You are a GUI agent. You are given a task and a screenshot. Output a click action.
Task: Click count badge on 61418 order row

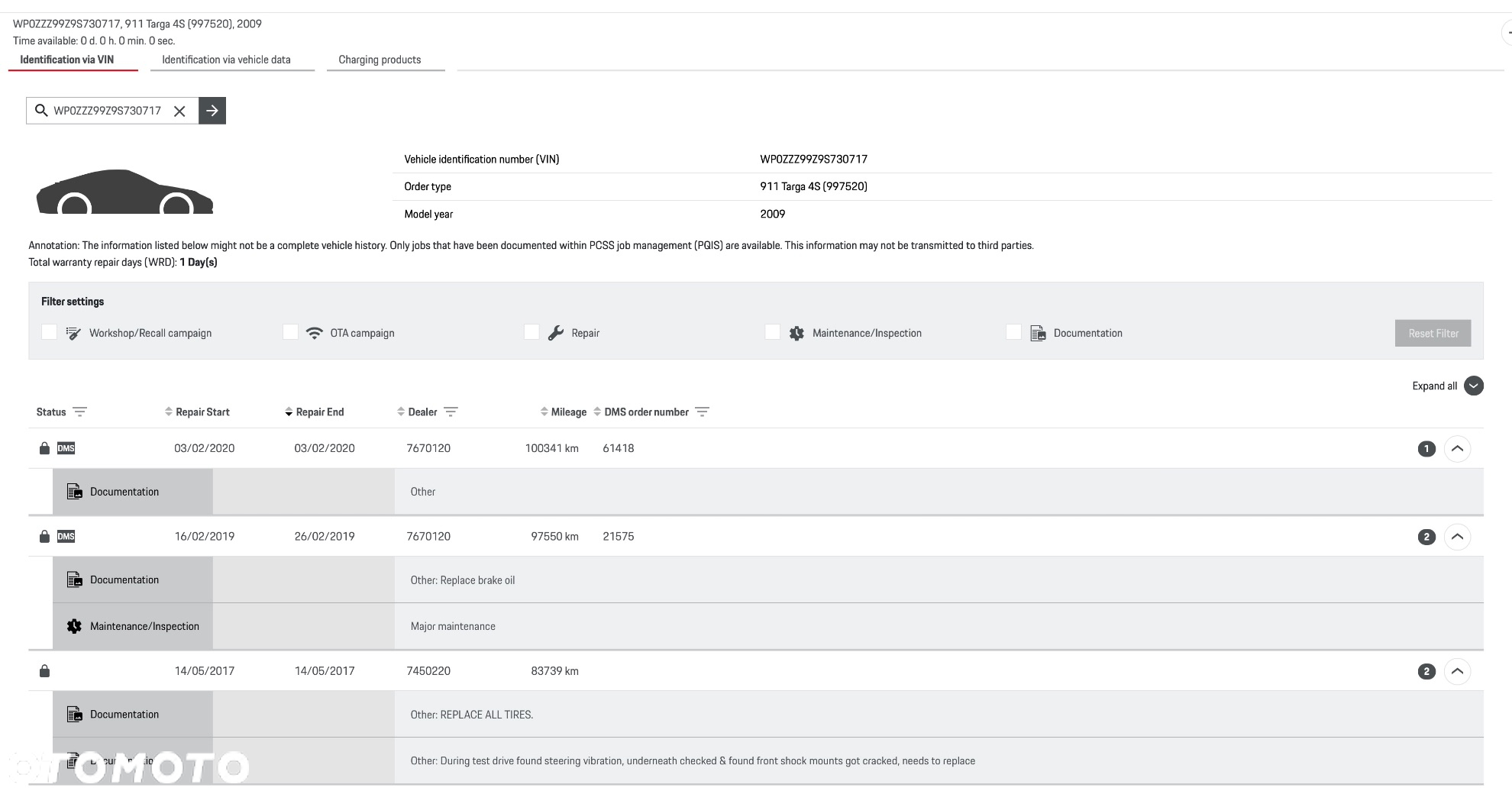[1426, 449]
